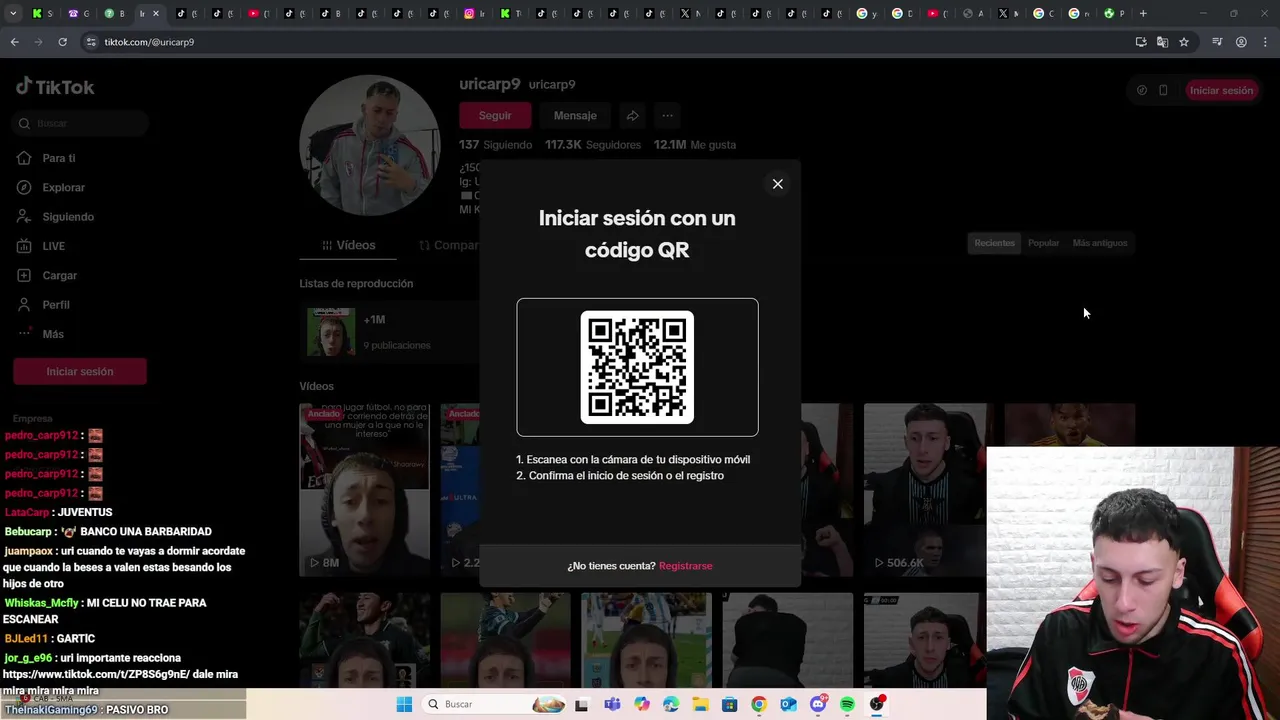Open Microsoft Store from taskbar
The width and height of the screenshot is (1280, 720).
(x=730, y=704)
